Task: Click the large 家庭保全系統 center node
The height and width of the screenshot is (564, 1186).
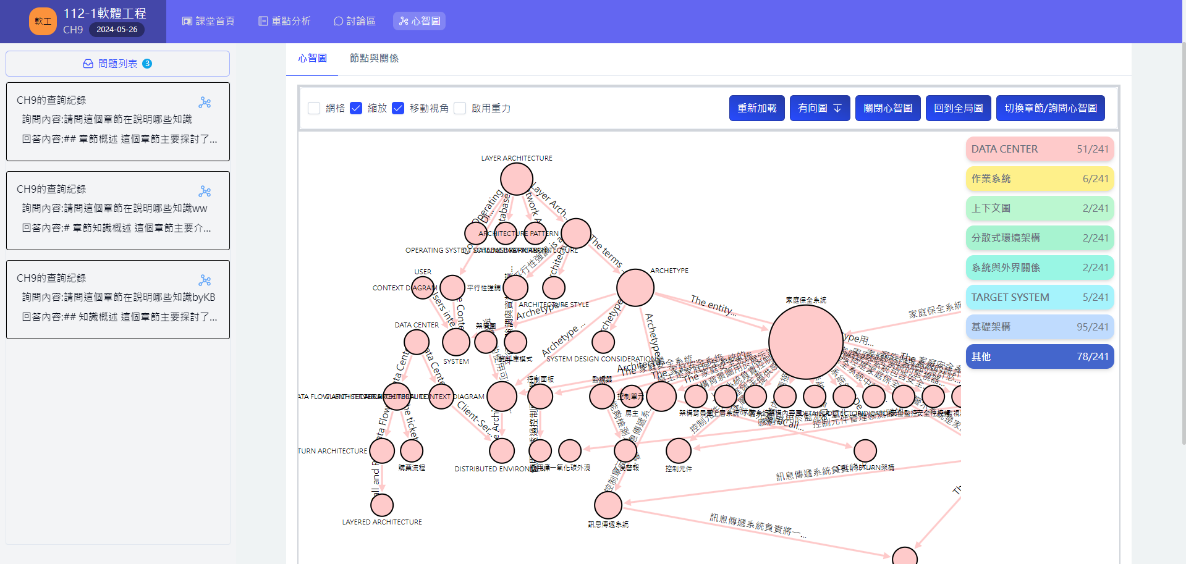Action: click(x=805, y=341)
